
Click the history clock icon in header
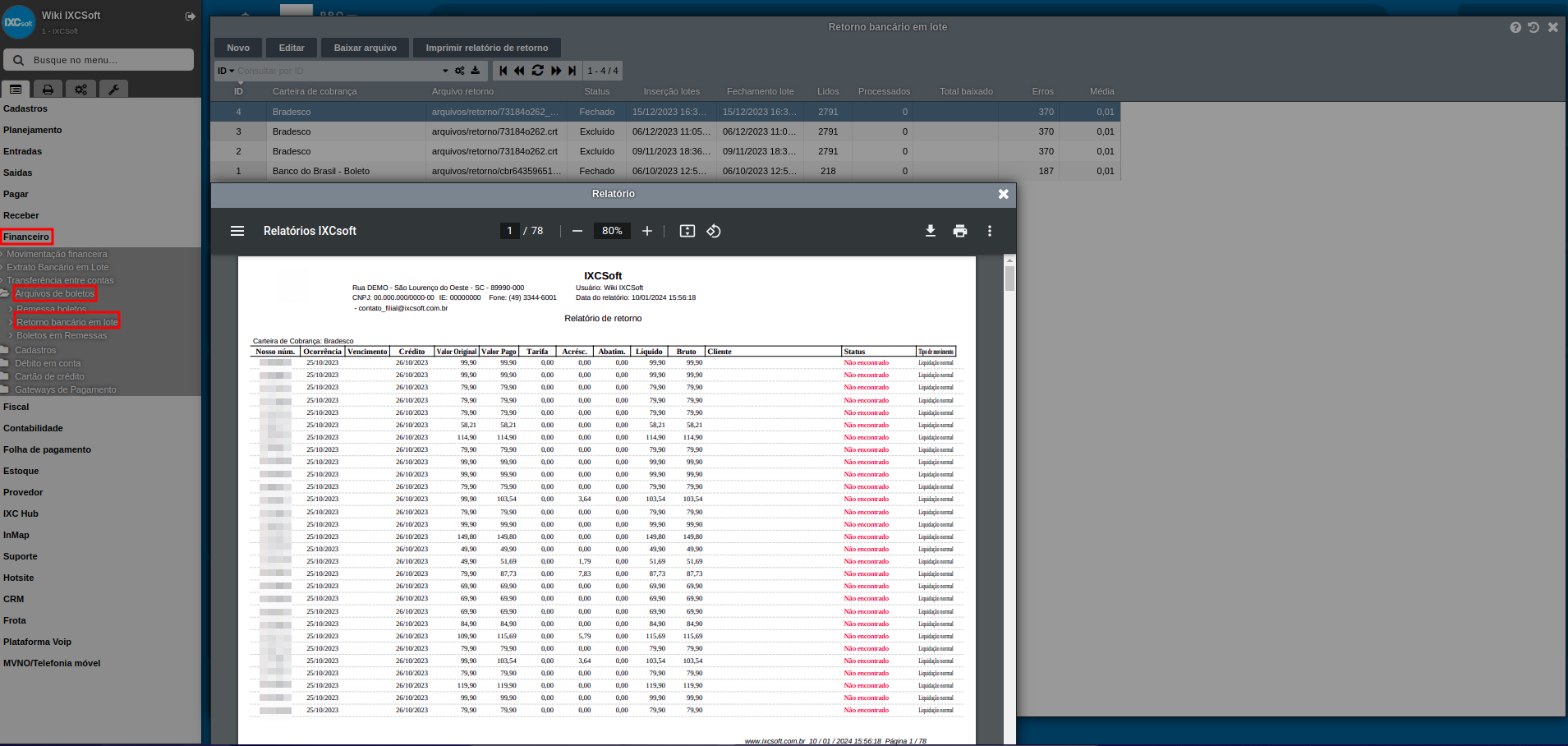point(1534,27)
